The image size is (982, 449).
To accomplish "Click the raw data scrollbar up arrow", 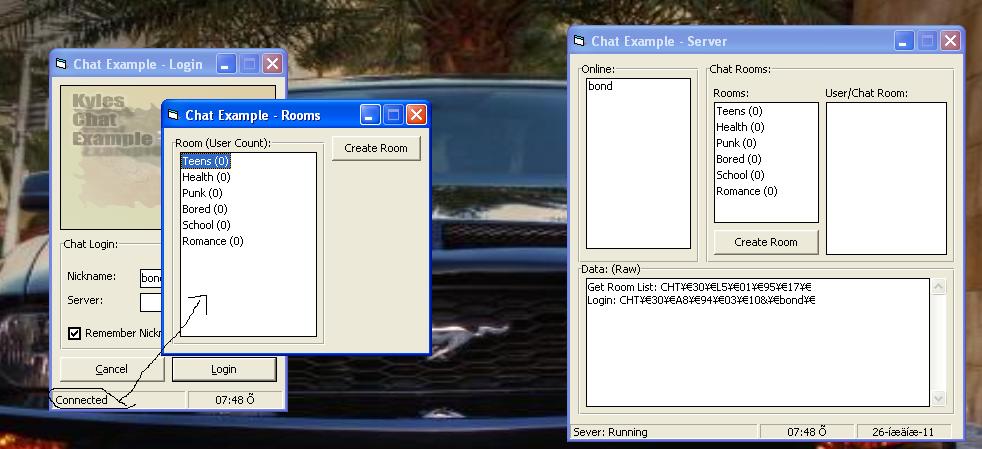I will click(938, 287).
